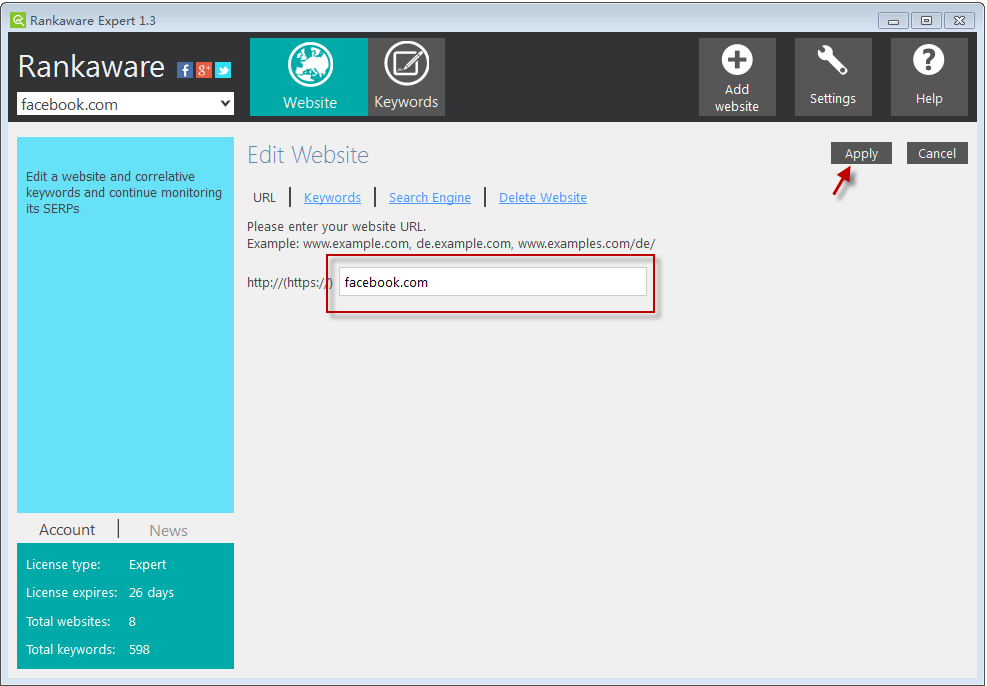
Task: Select the URL sub-tab
Action: pyautogui.click(x=264, y=197)
